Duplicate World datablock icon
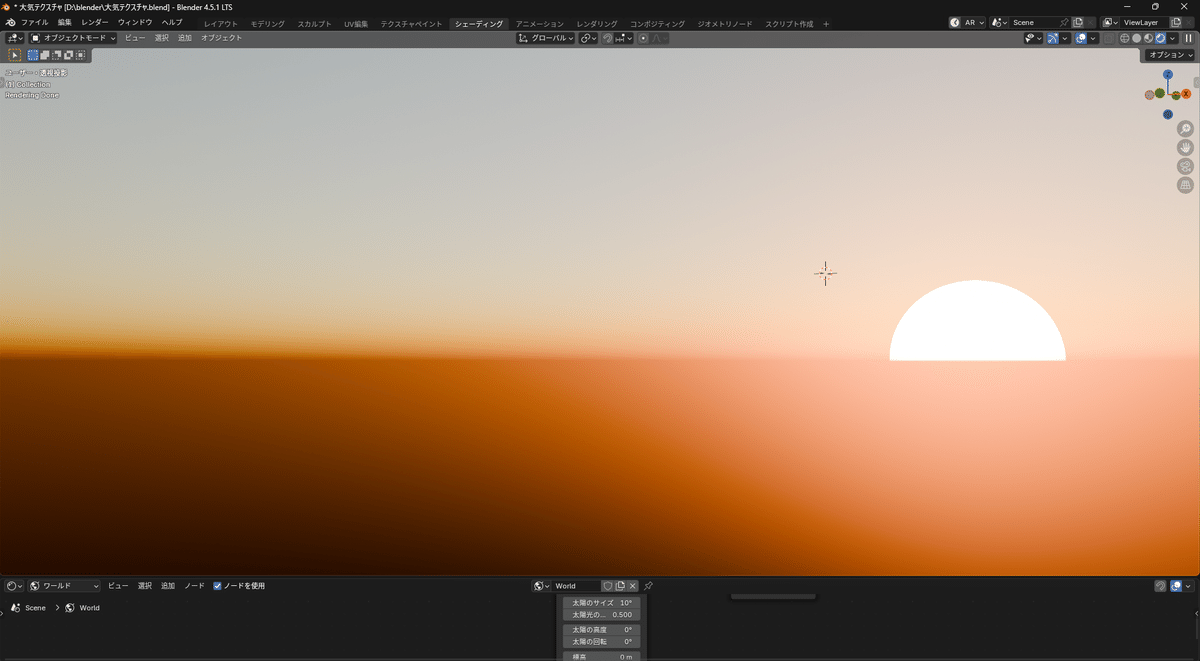The width and height of the screenshot is (1200, 661). [x=620, y=586]
